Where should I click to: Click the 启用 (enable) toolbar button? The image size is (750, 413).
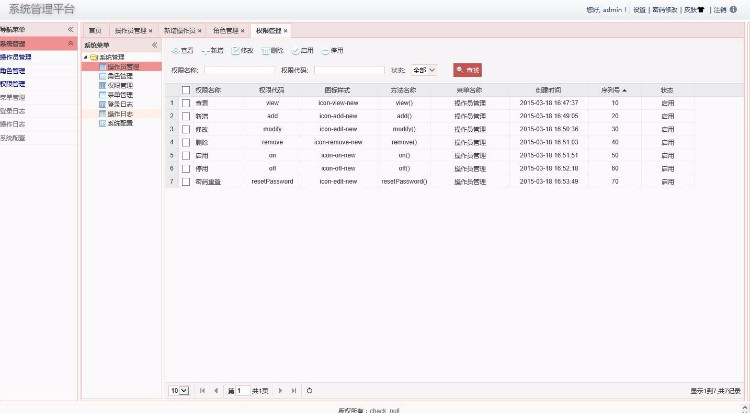(303, 50)
